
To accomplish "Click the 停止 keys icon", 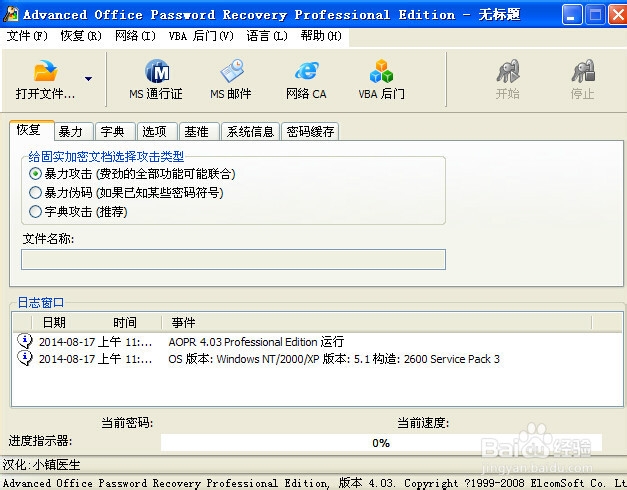I will click(x=583, y=71).
